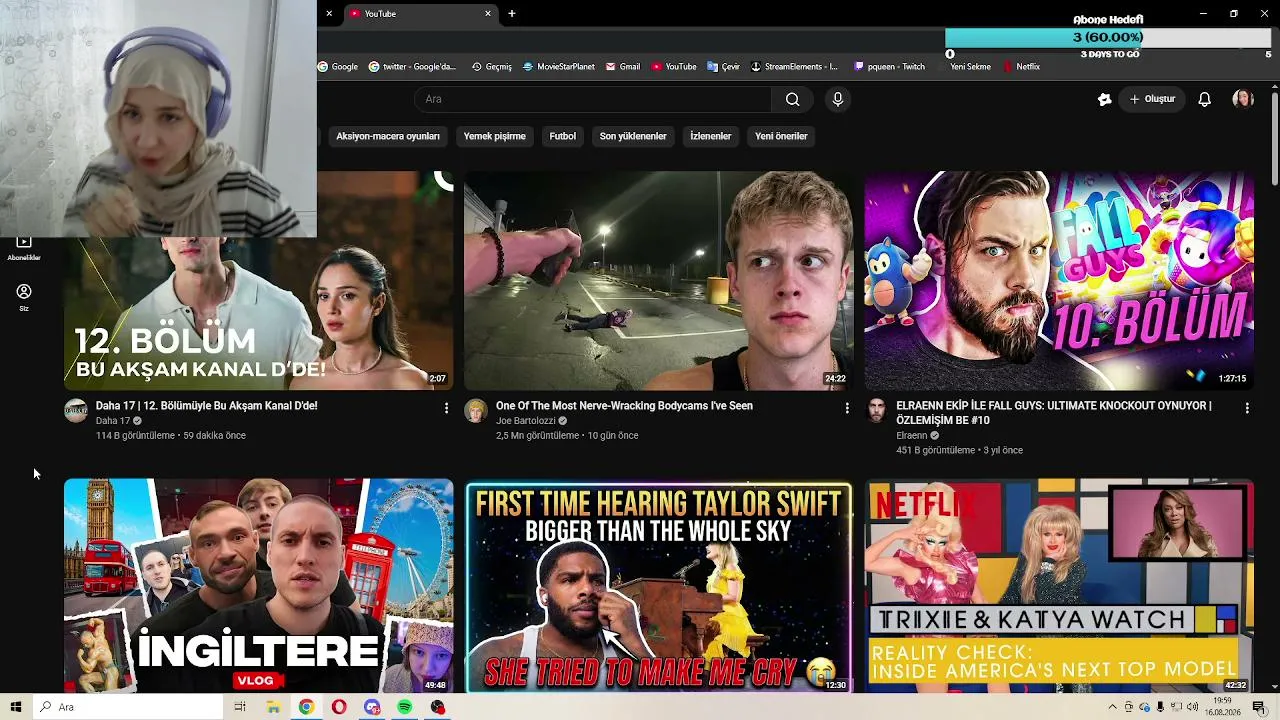Open the Geçmiş bookmark
The image size is (1280, 720).
(x=491, y=67)
